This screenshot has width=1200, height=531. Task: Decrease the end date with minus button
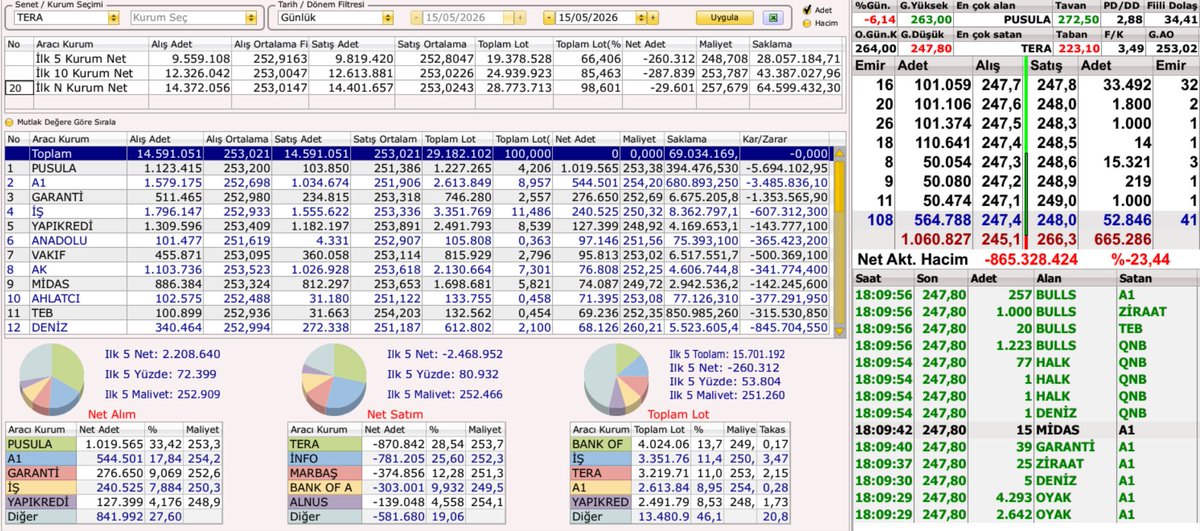(x=549, y=18)
